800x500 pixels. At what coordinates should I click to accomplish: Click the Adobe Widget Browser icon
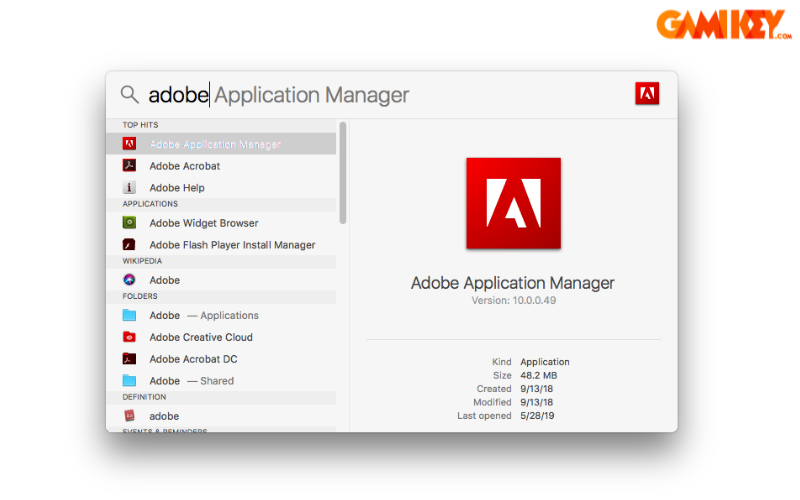click(129, 222)
